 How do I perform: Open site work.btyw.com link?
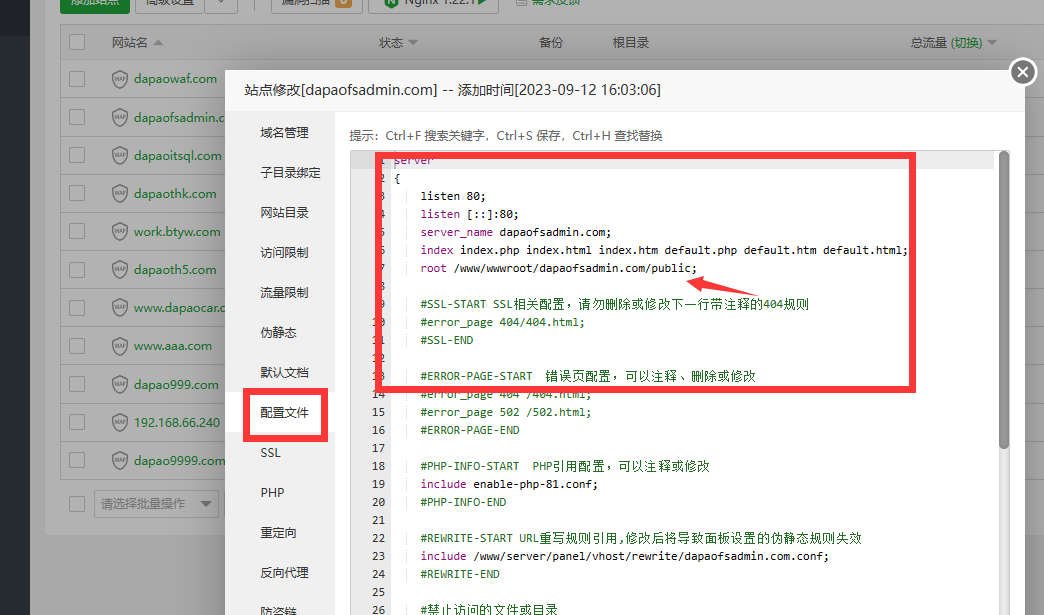point(177,232)
